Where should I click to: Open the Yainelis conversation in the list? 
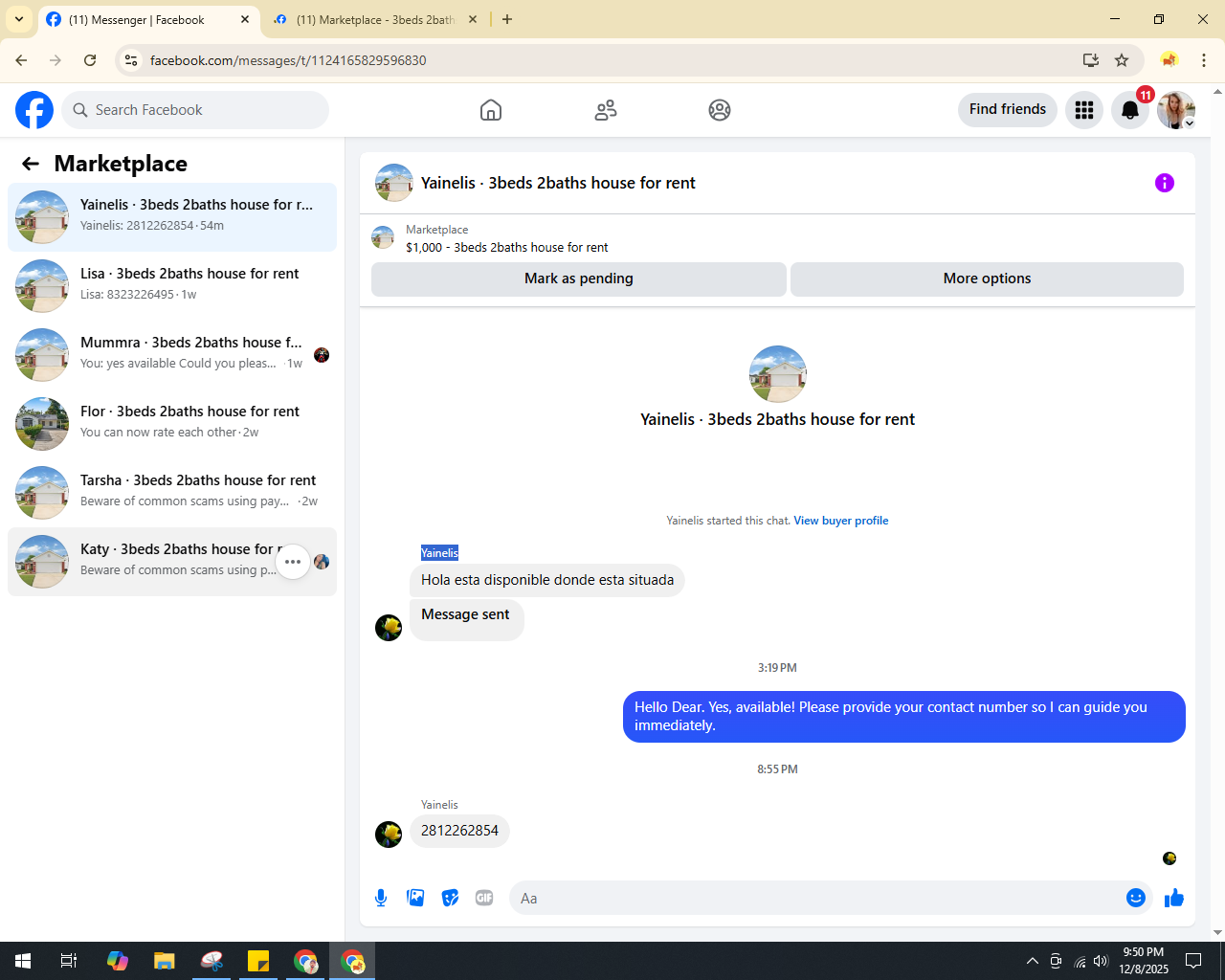[x=172, y=217]
